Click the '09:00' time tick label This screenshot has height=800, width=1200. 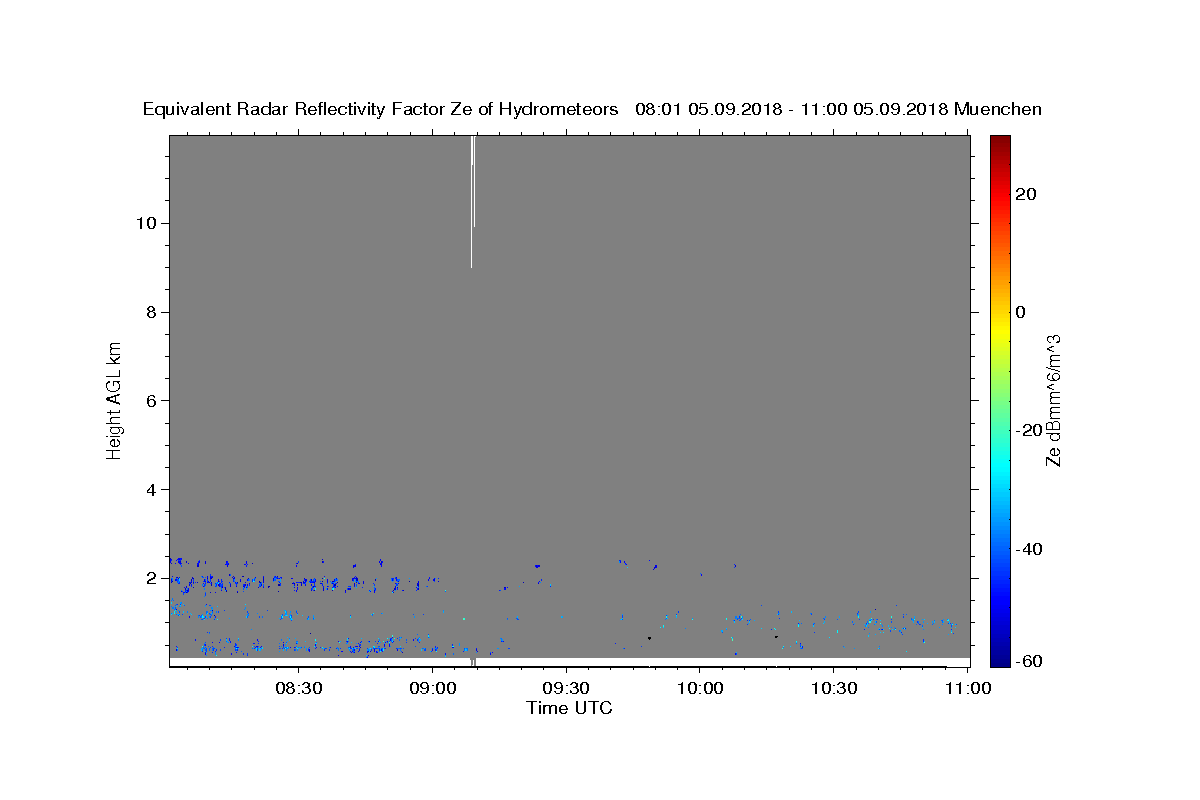pos(433,688)
